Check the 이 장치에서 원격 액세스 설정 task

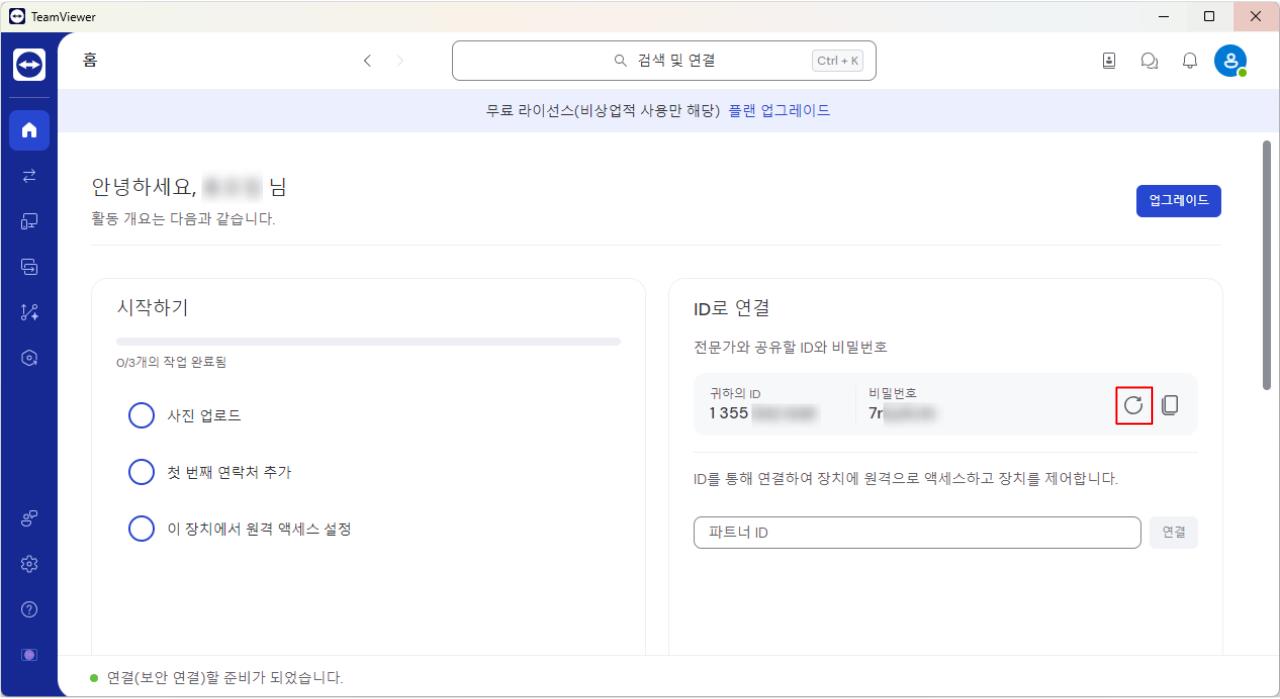click(x=141, y=528)
